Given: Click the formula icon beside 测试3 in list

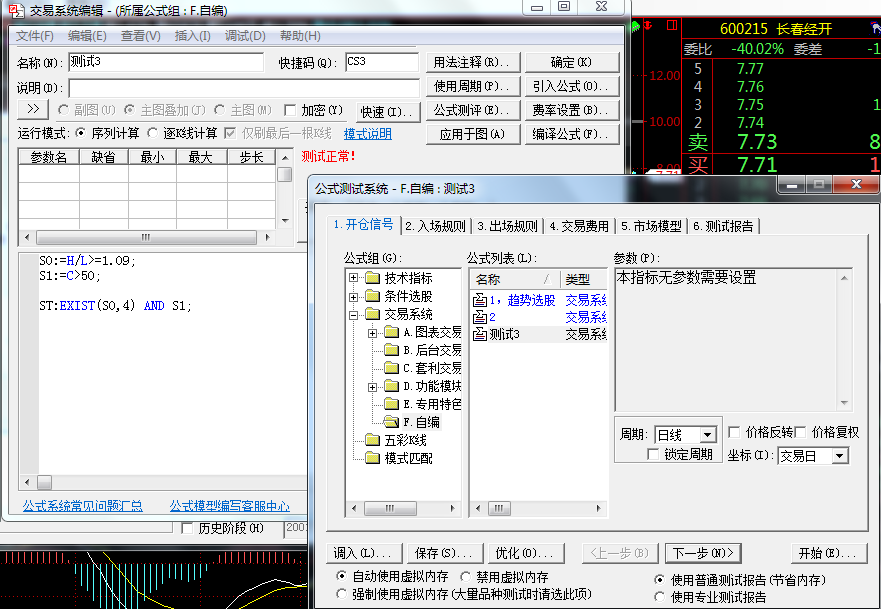Looking at the screenshot, I should [x=480, y=334].
